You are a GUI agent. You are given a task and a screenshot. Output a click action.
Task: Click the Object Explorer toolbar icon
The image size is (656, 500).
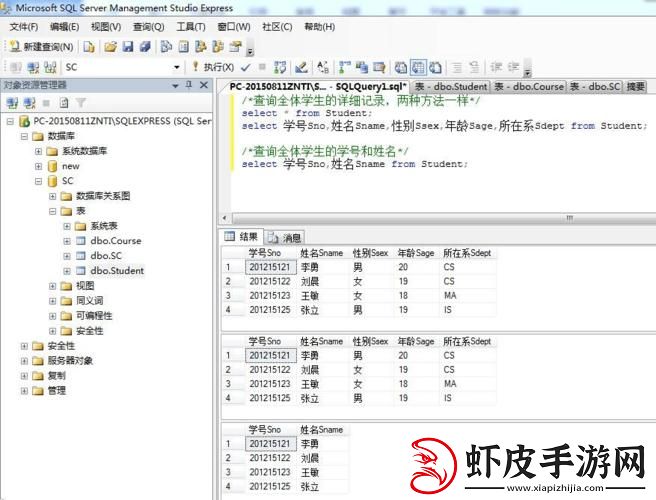pos(200,46)
